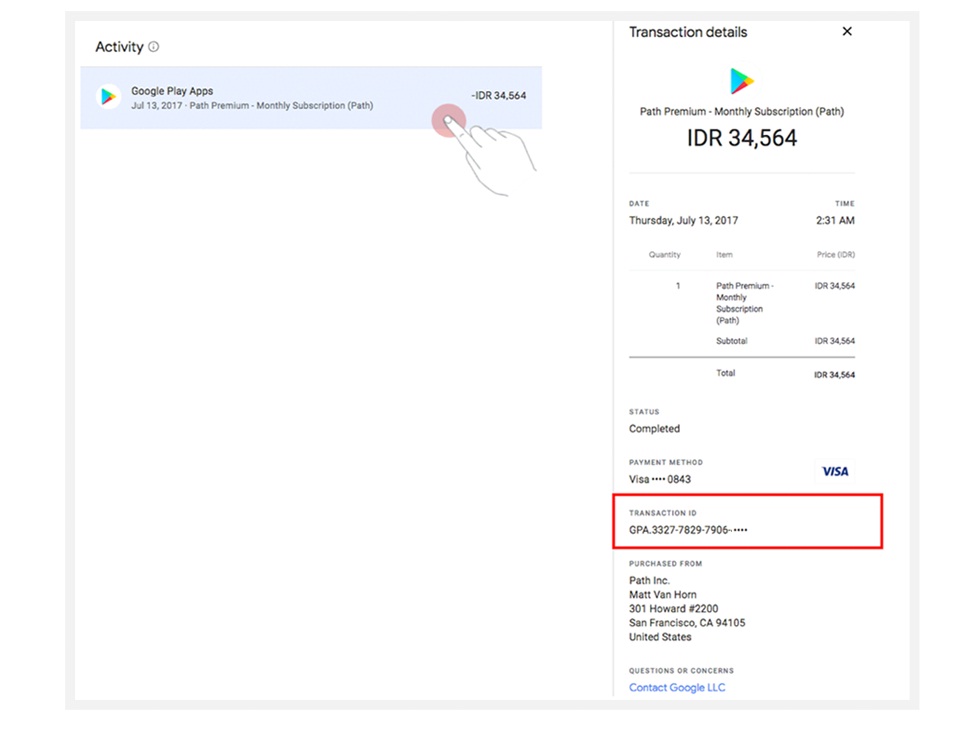Click the time 2:31 AM
The width and height of the screenshot is (960, 730).
coord(835,220)
